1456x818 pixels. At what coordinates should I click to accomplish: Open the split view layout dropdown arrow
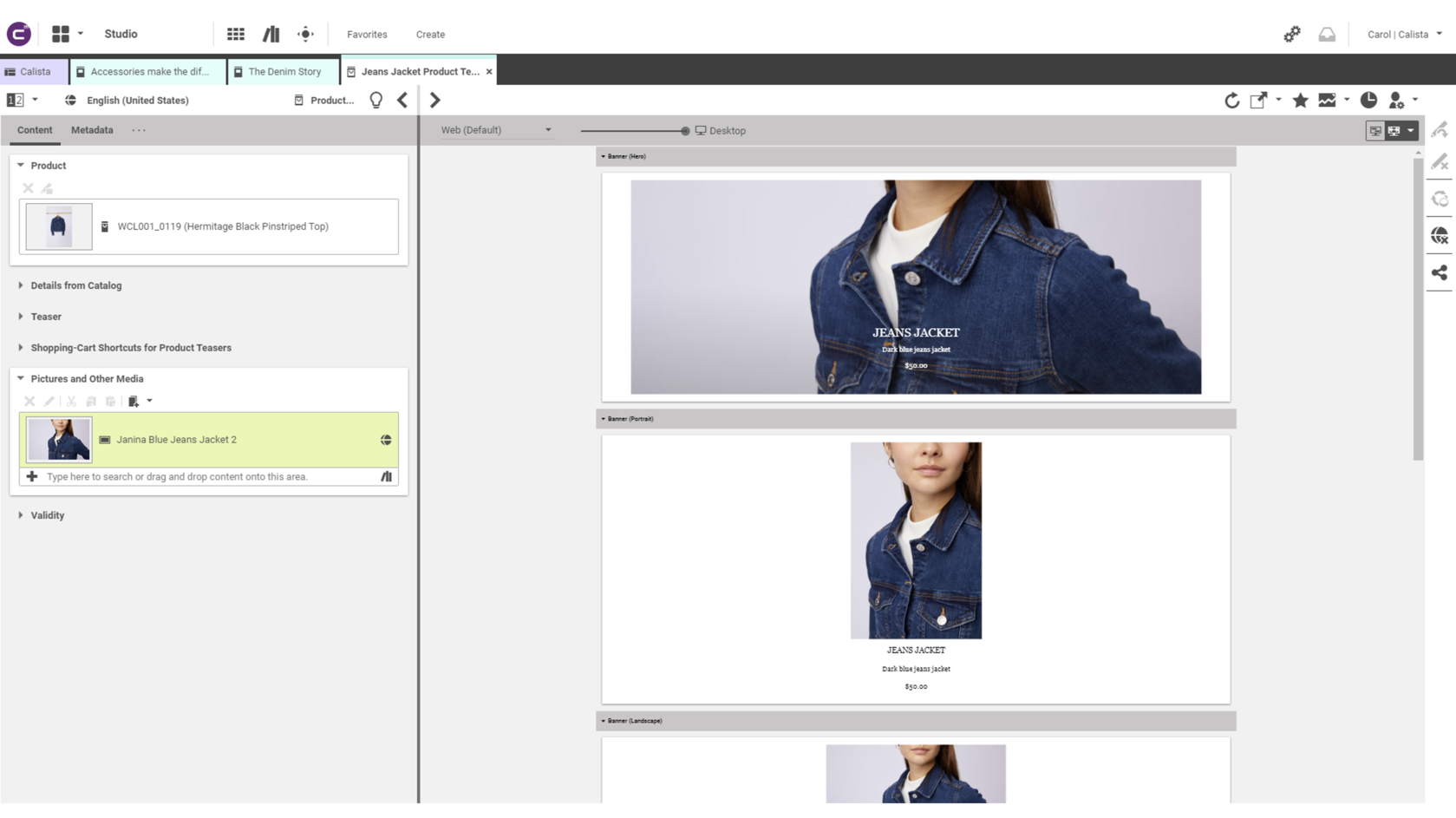tap(35, 100)
